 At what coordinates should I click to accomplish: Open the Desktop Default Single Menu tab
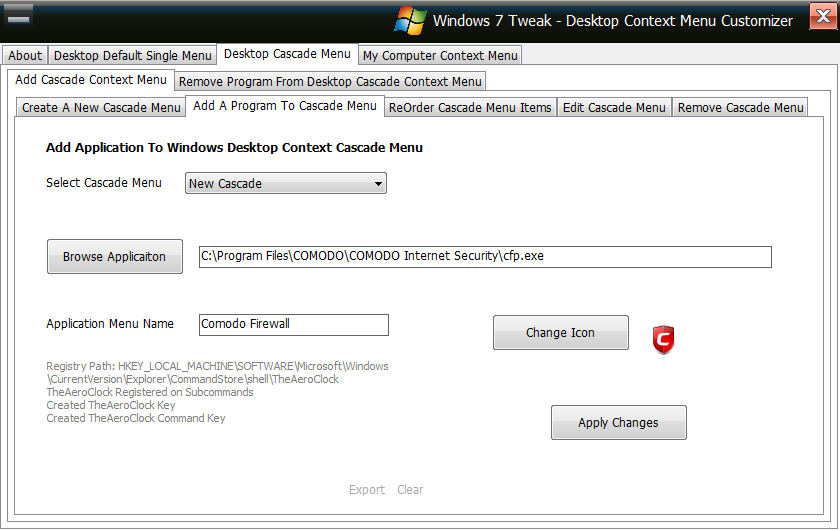click(132, 55)
